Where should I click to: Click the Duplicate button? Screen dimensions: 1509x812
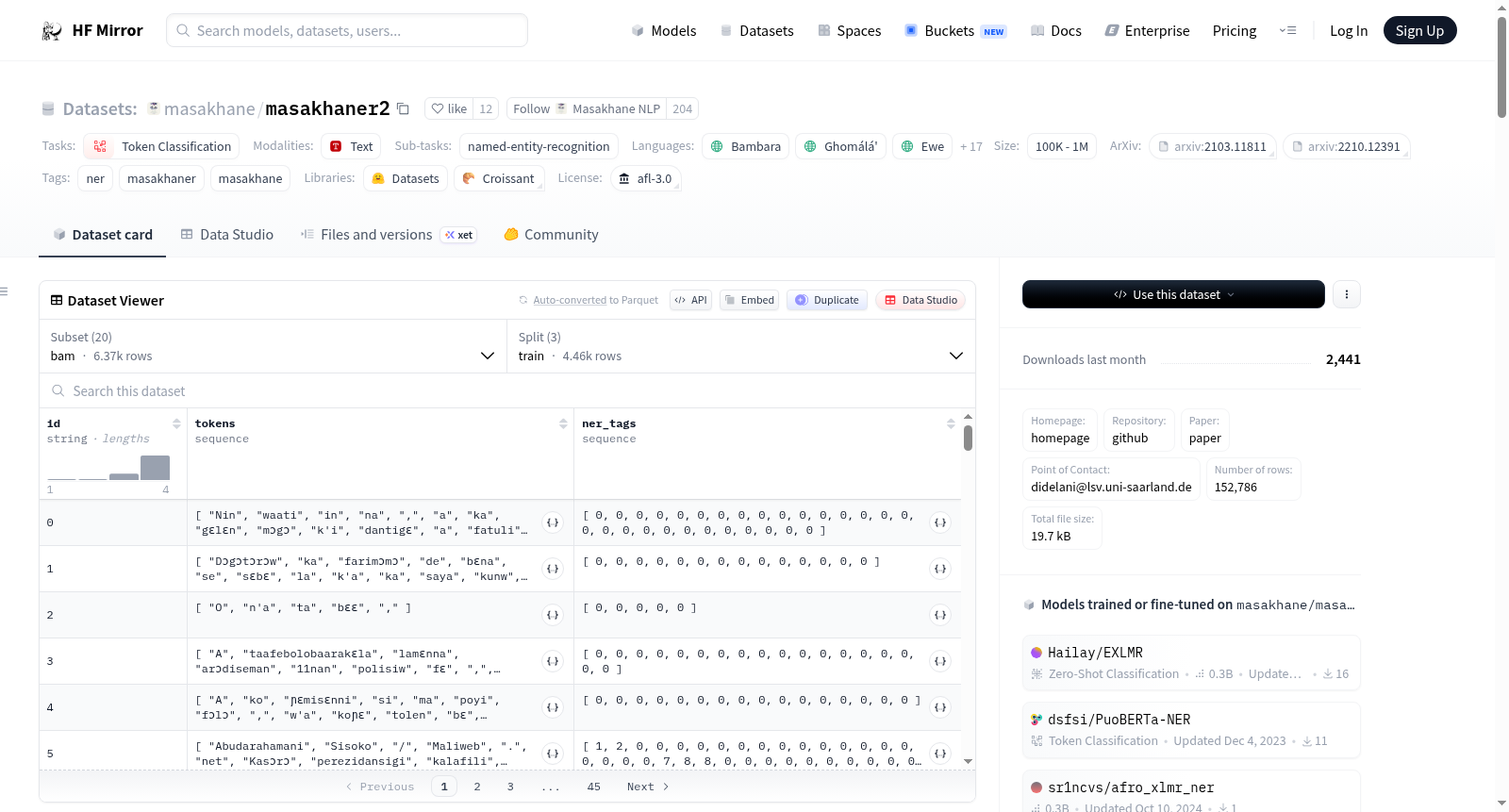827,300
